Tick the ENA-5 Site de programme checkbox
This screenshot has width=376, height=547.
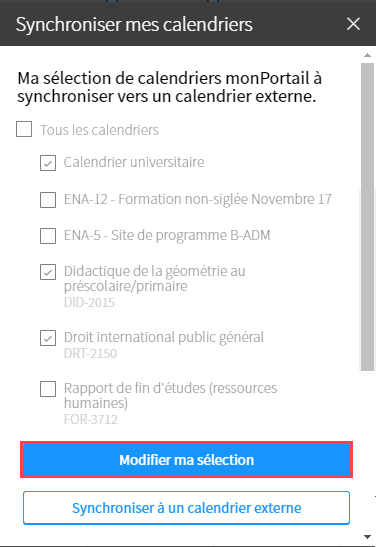point(48,236)
